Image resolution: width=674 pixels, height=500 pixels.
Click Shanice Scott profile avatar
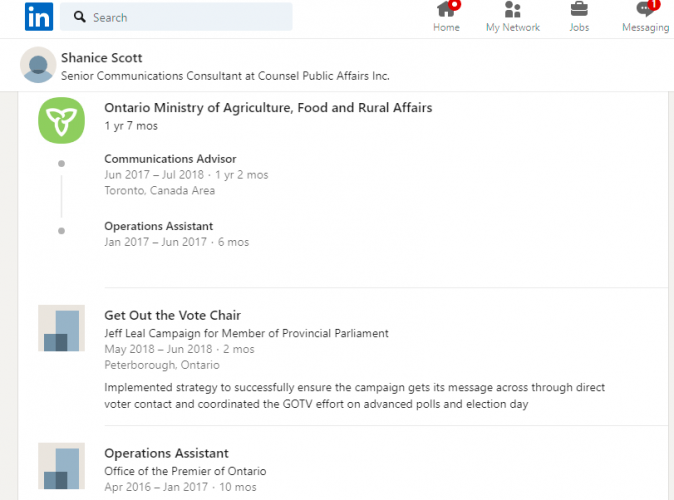pyautogui.click(x=38, y=65)
